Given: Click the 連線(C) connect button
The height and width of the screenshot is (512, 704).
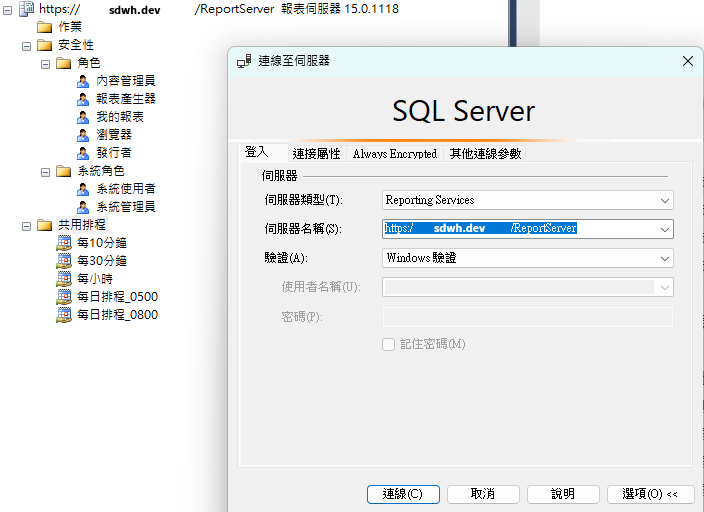Looking at the screenshot, I should coord(402,494).
